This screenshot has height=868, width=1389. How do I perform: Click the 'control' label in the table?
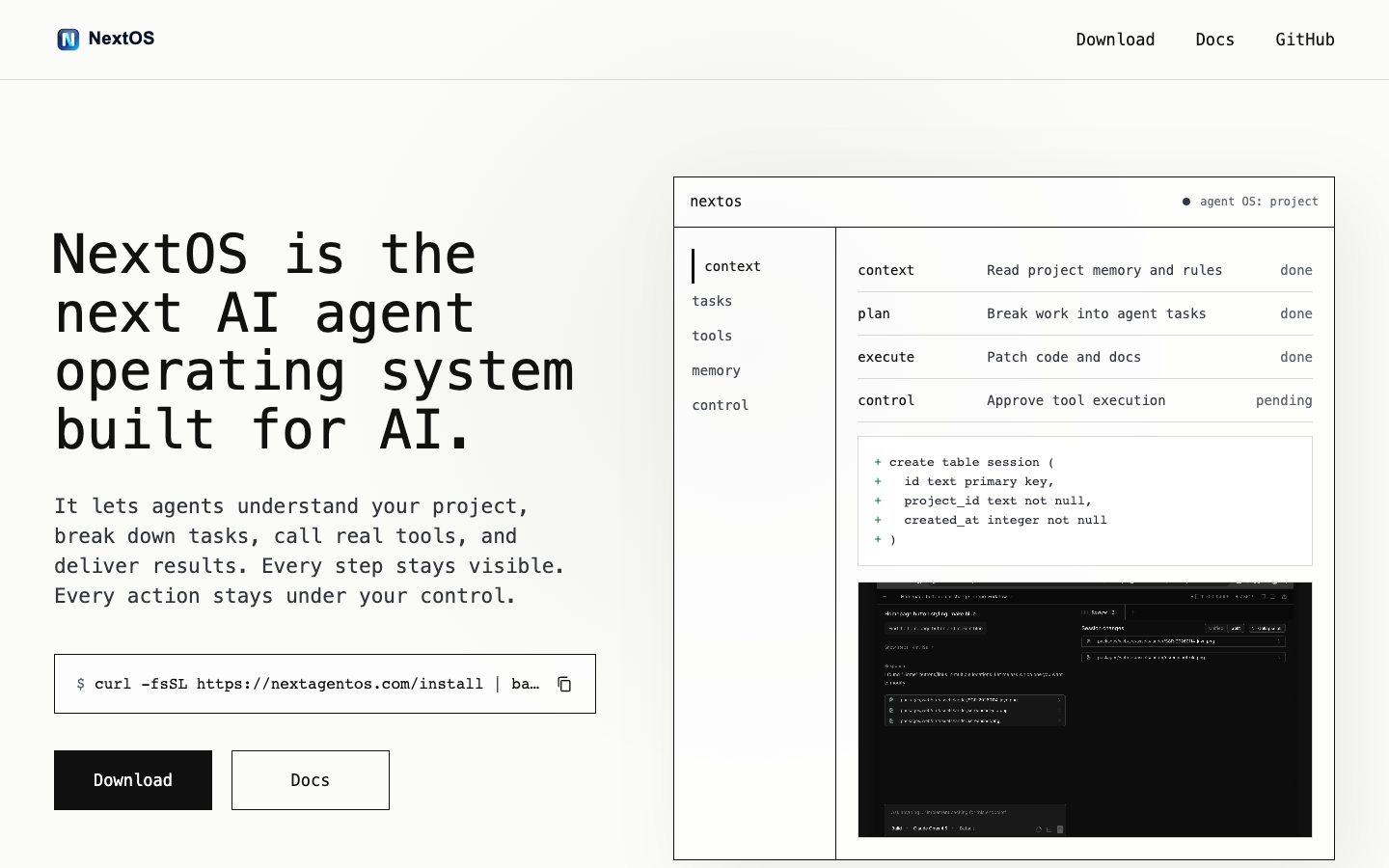886,400
